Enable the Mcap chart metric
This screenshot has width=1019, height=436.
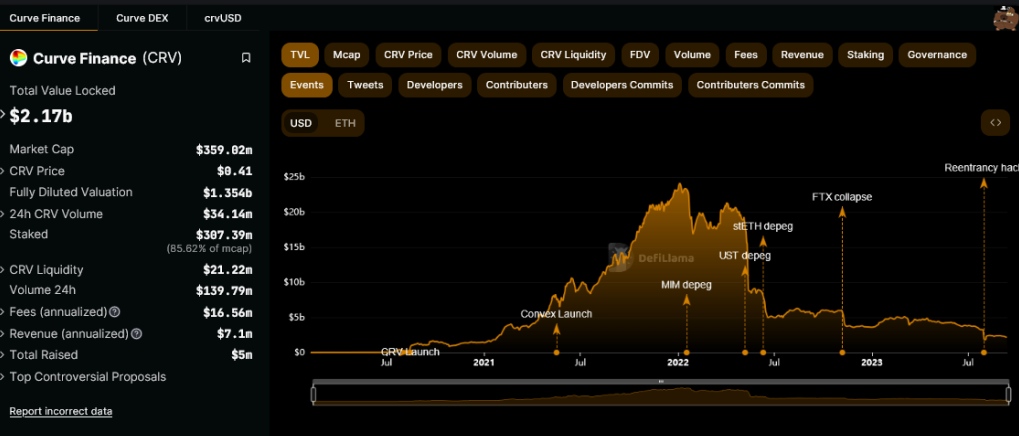click(347, 55)
